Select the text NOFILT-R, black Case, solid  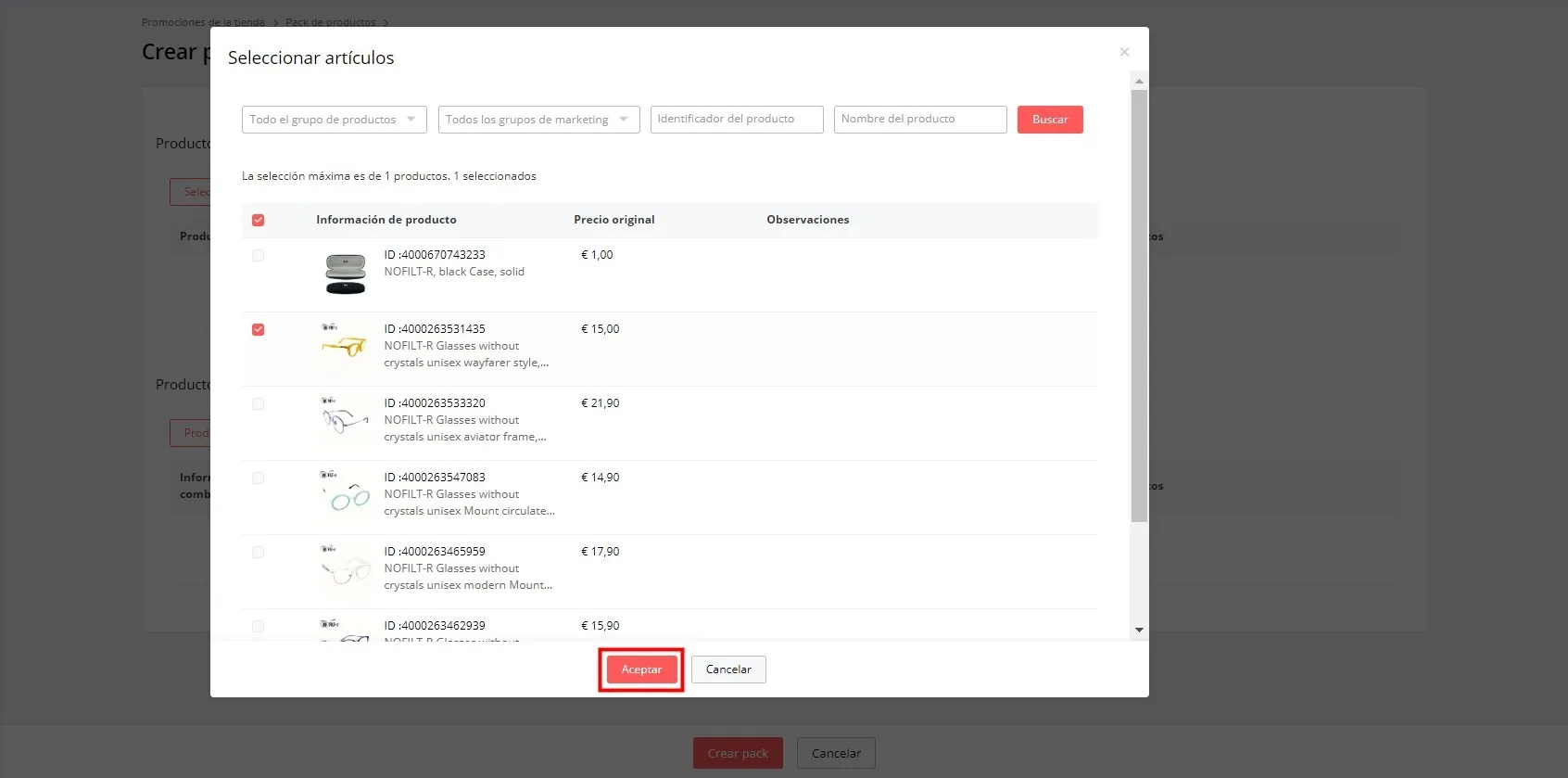454,272
